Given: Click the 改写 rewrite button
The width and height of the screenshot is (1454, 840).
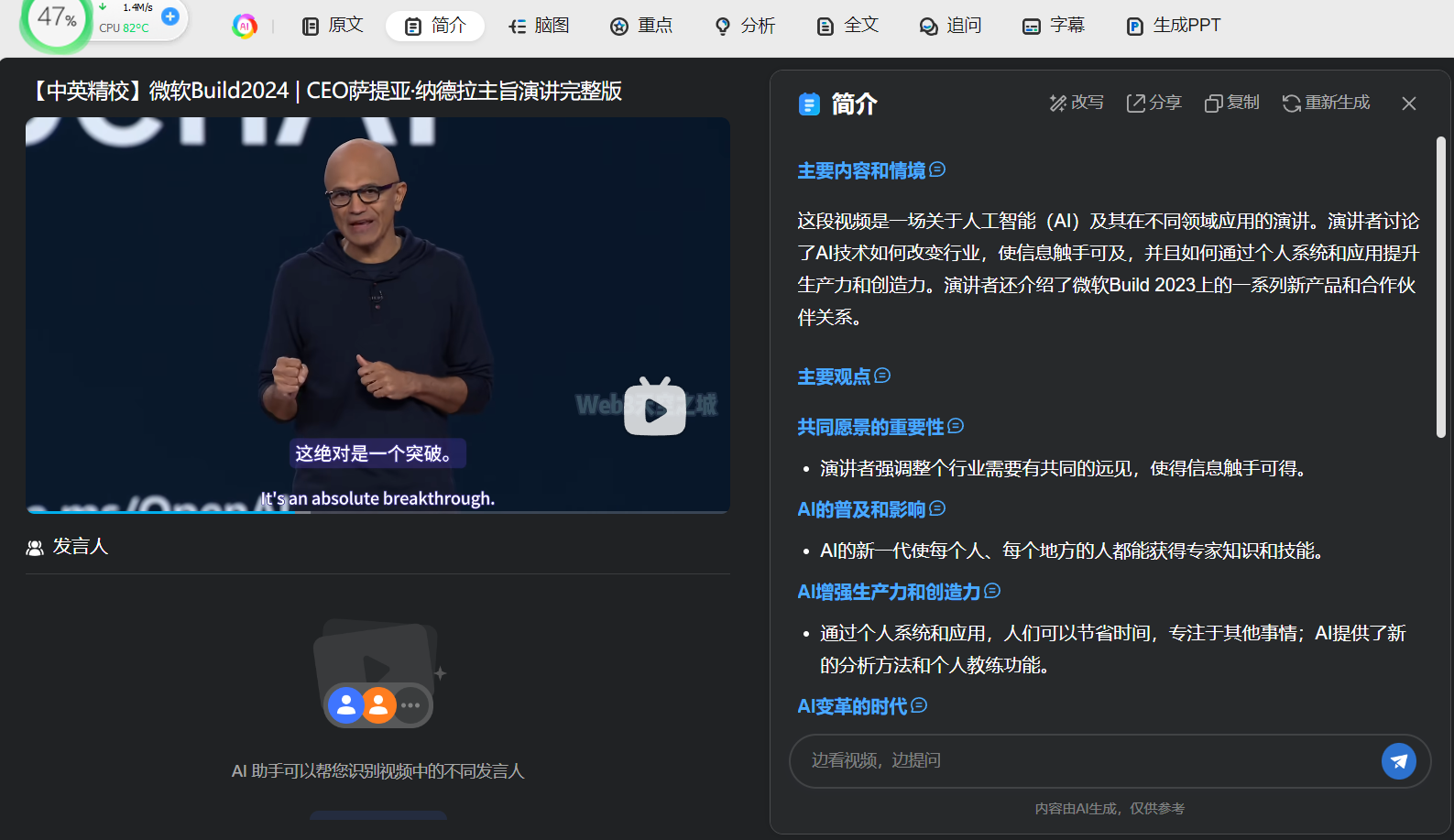Looking at the screenshot, I should tap(1077, 103).
